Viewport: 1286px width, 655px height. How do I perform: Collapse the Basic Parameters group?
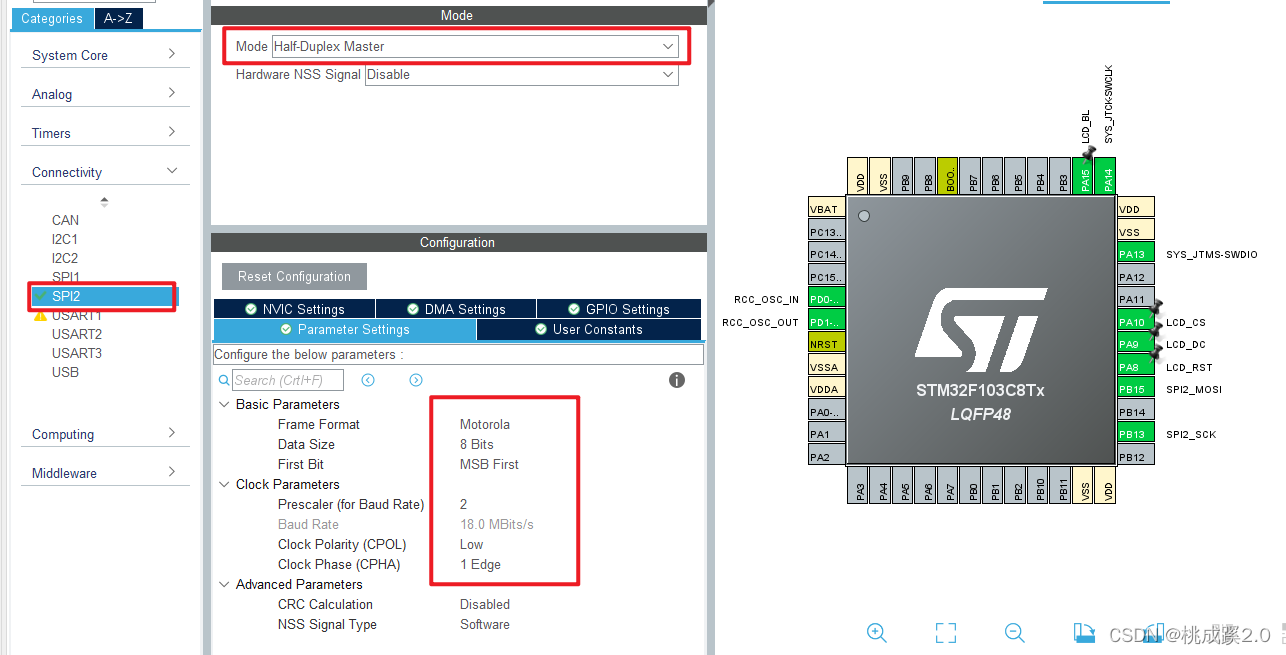point(224,404)
